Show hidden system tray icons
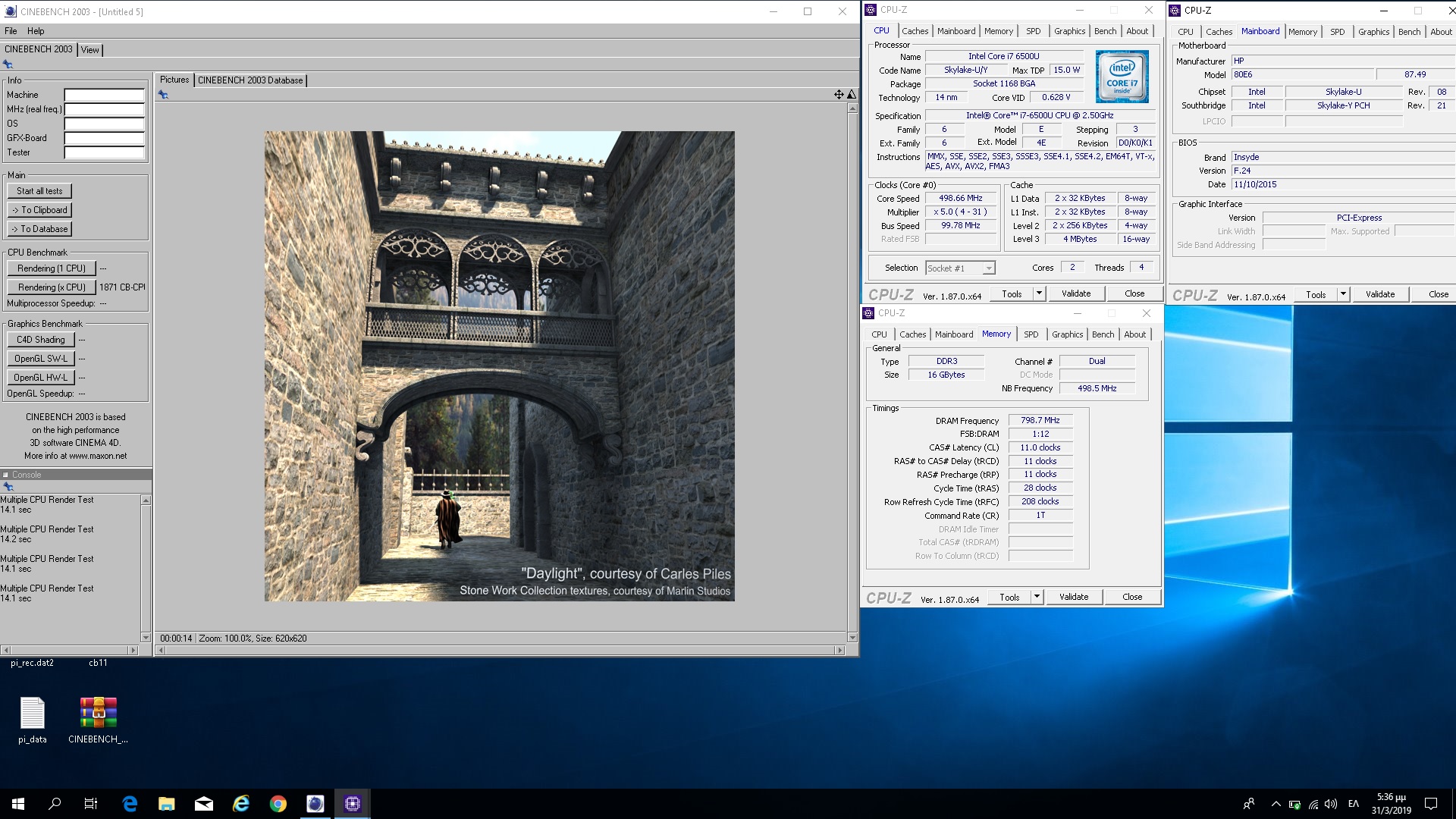This screenshot has height=819, width=1456. [1276, 804]
